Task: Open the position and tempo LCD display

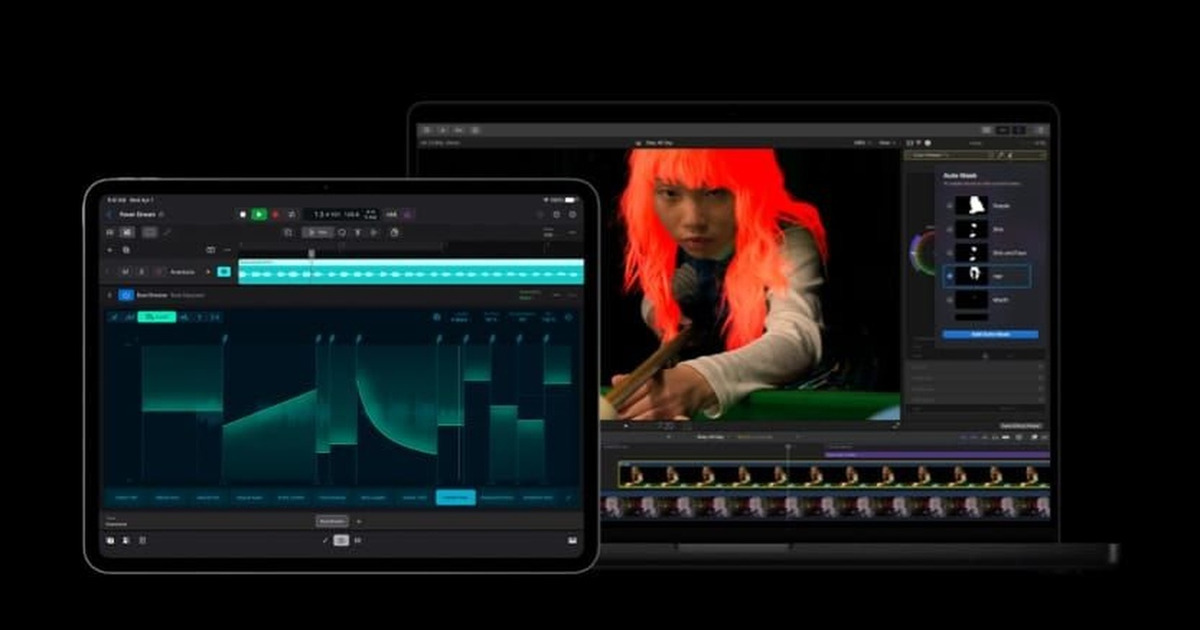Action: pos(340,214)
